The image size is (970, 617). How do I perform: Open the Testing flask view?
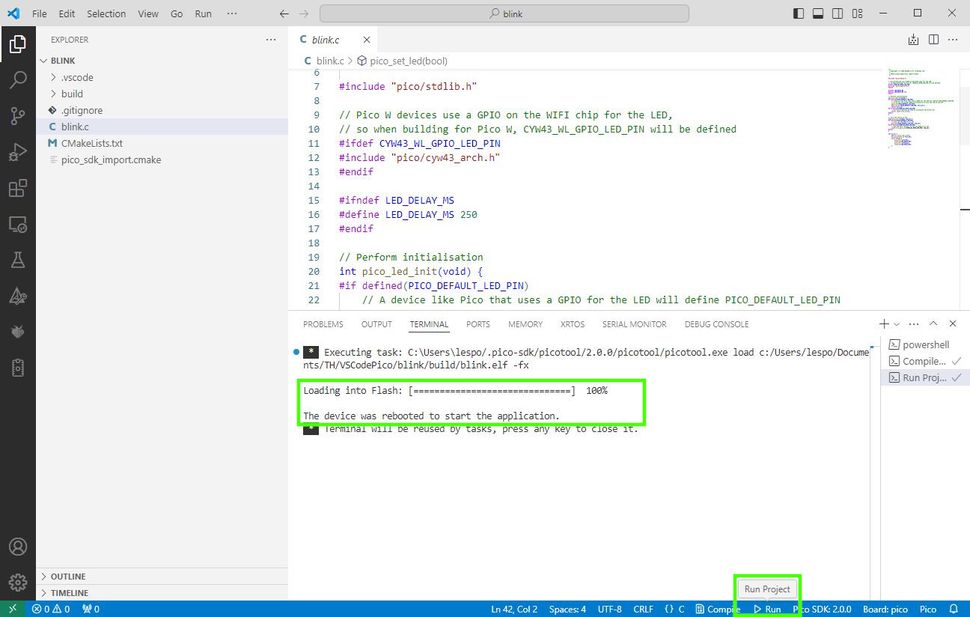point(18,260)
